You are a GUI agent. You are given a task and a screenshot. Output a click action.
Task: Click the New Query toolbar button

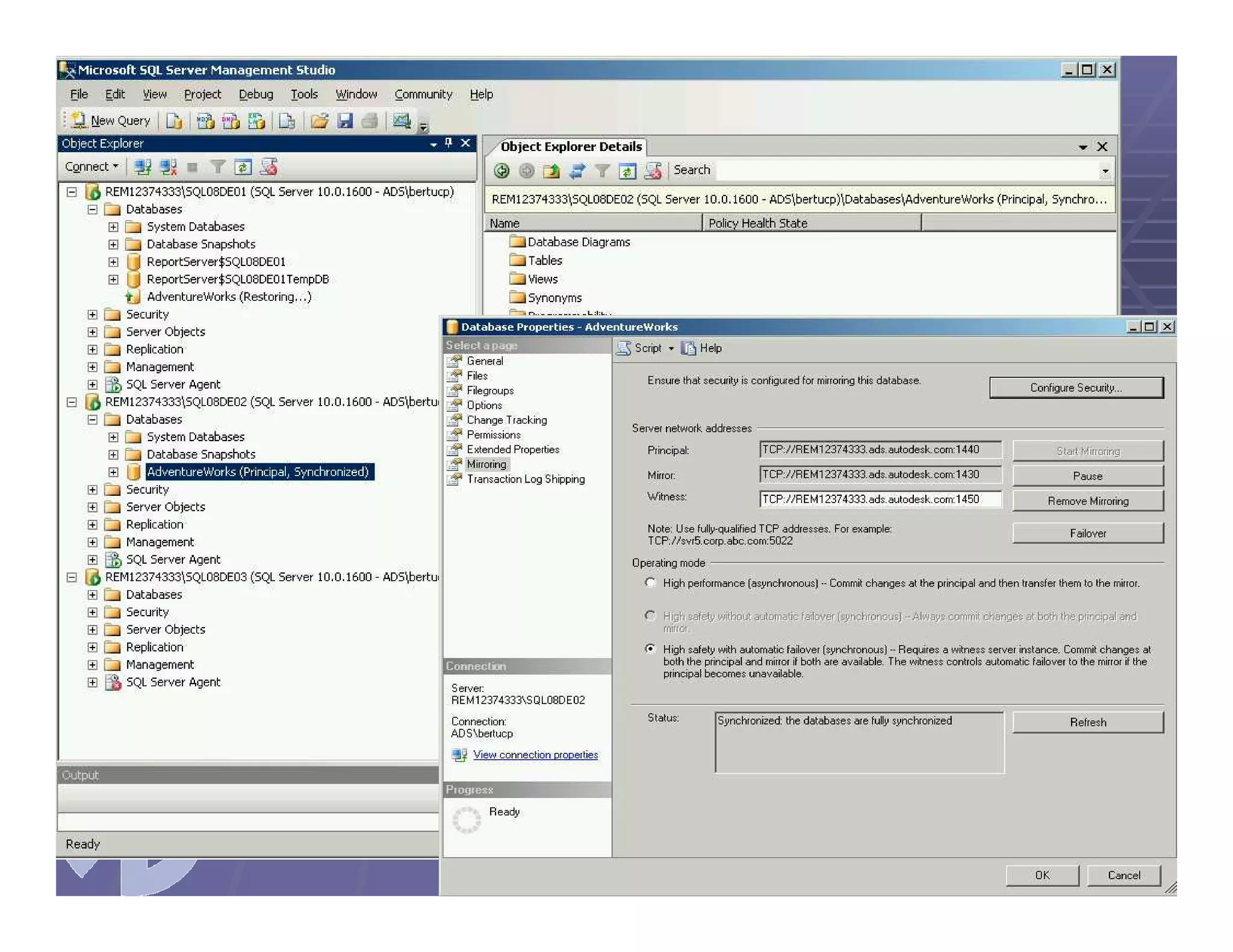(111, 120)
